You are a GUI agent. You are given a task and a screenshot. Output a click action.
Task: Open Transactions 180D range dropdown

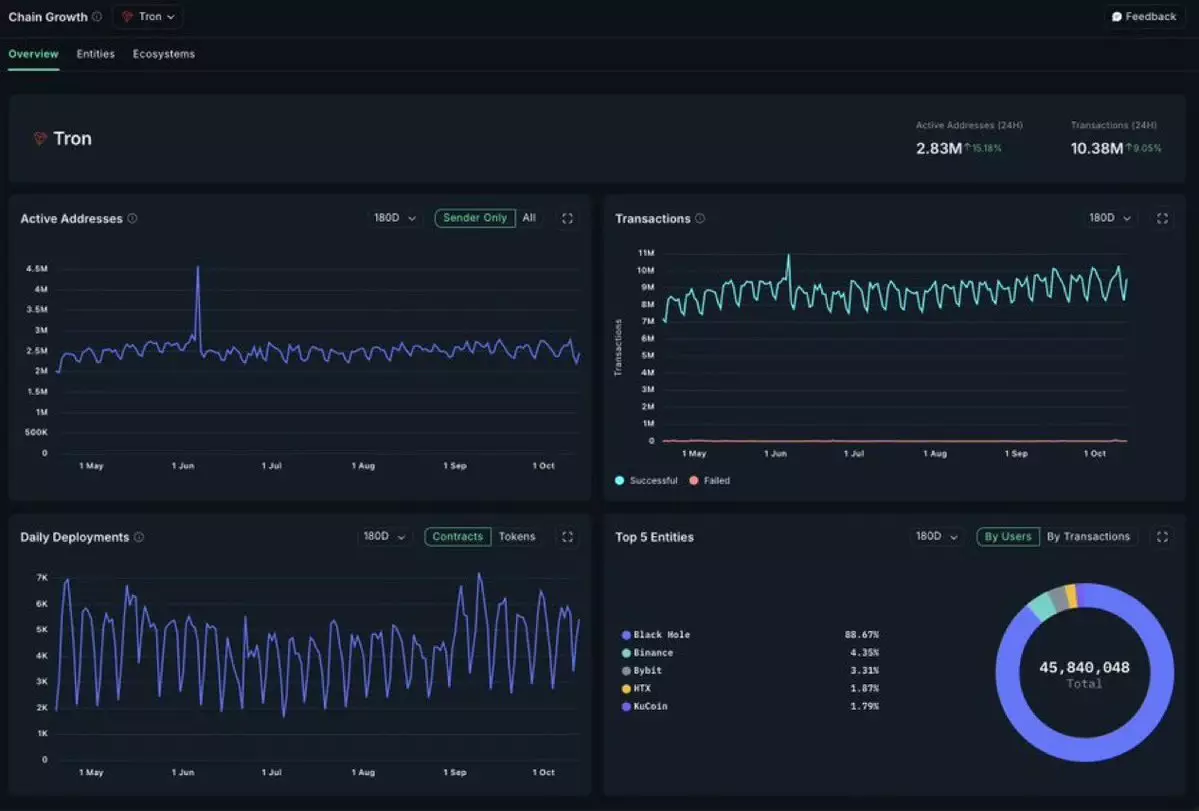click(x=1110, y=218)
